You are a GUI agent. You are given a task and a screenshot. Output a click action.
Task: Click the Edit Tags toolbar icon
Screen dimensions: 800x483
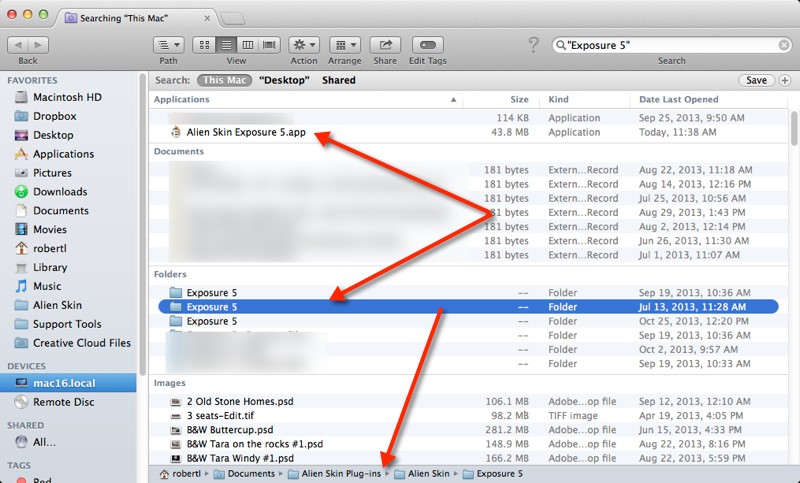click(x=428, y=45)
